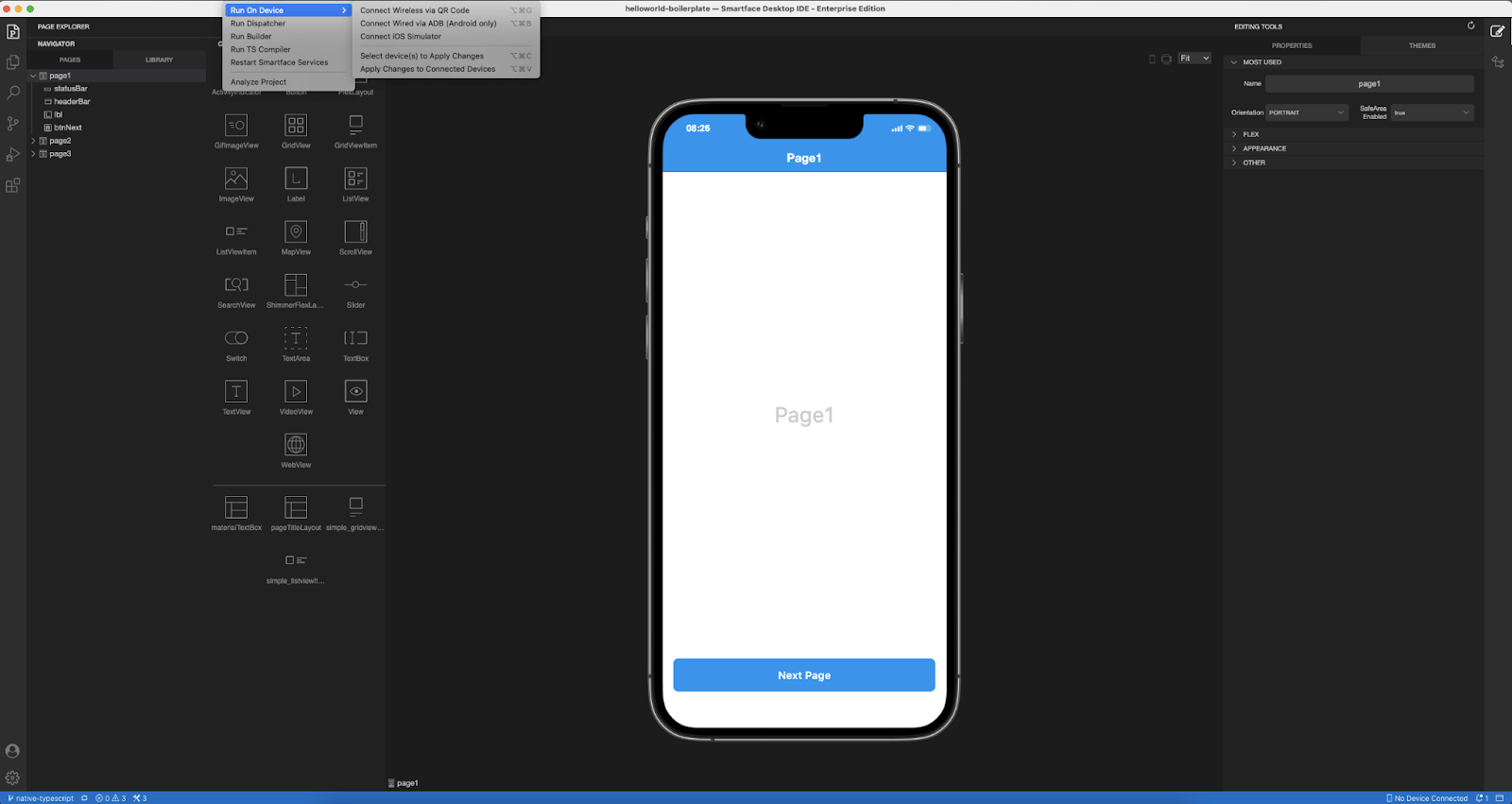Click the Slider component icon
The width and height of the screenshot is (1512, 804).
(x=355, y=284)
